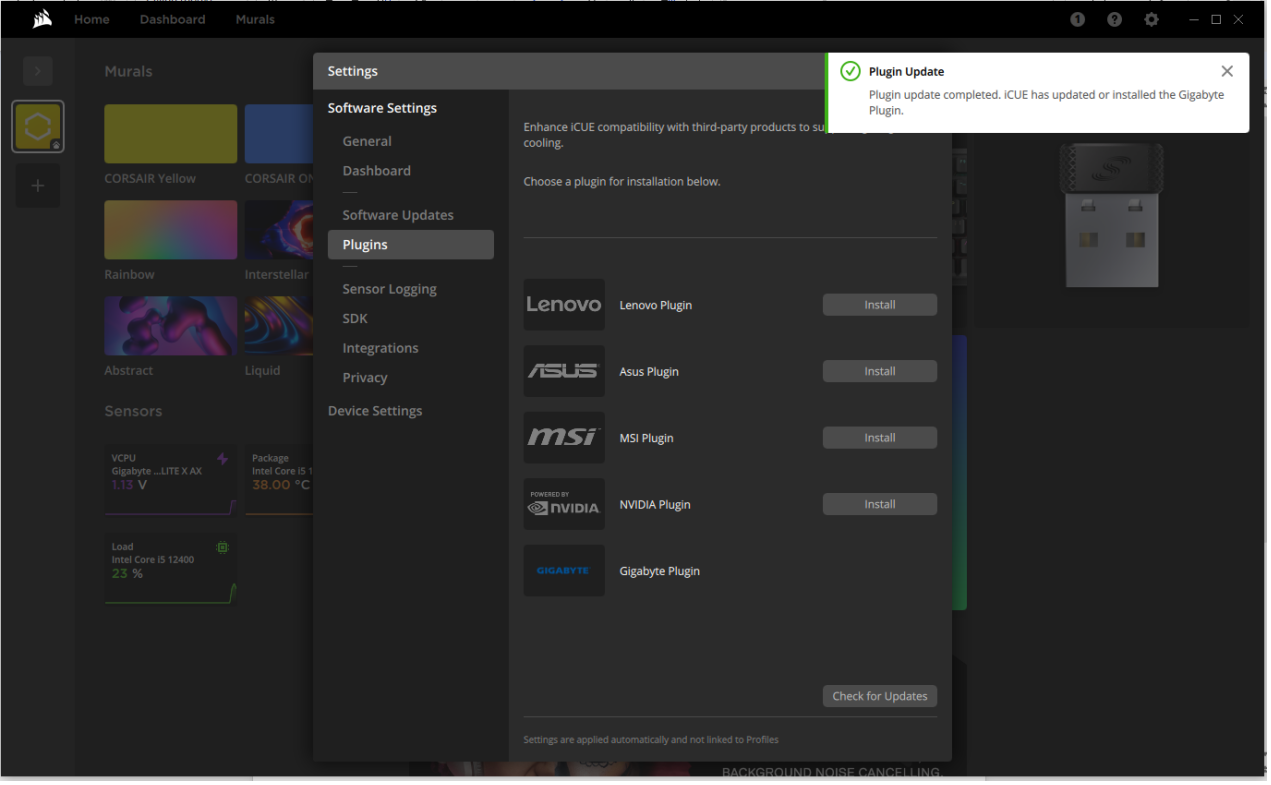1271x785 pixels.
Task: Select the yellow hexagon profile icon
Action: 38,127
